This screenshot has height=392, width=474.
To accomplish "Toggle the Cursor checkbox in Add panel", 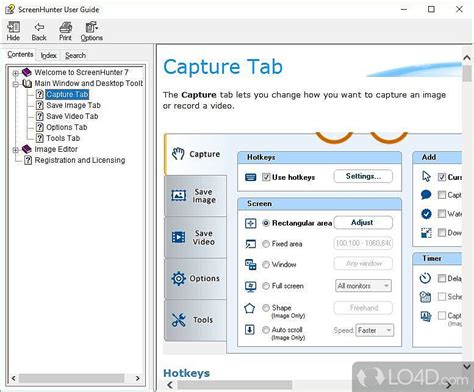I will [442, 177].
